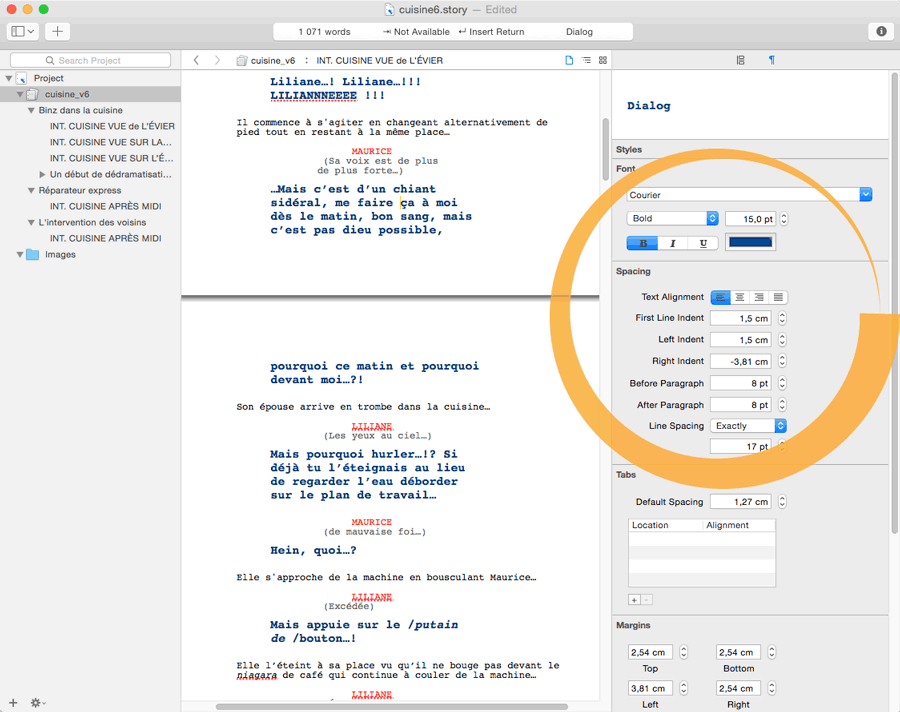Screen dimensions: 900x712
Task: Collapse L'intervention des voisins section
Action: 31,222
